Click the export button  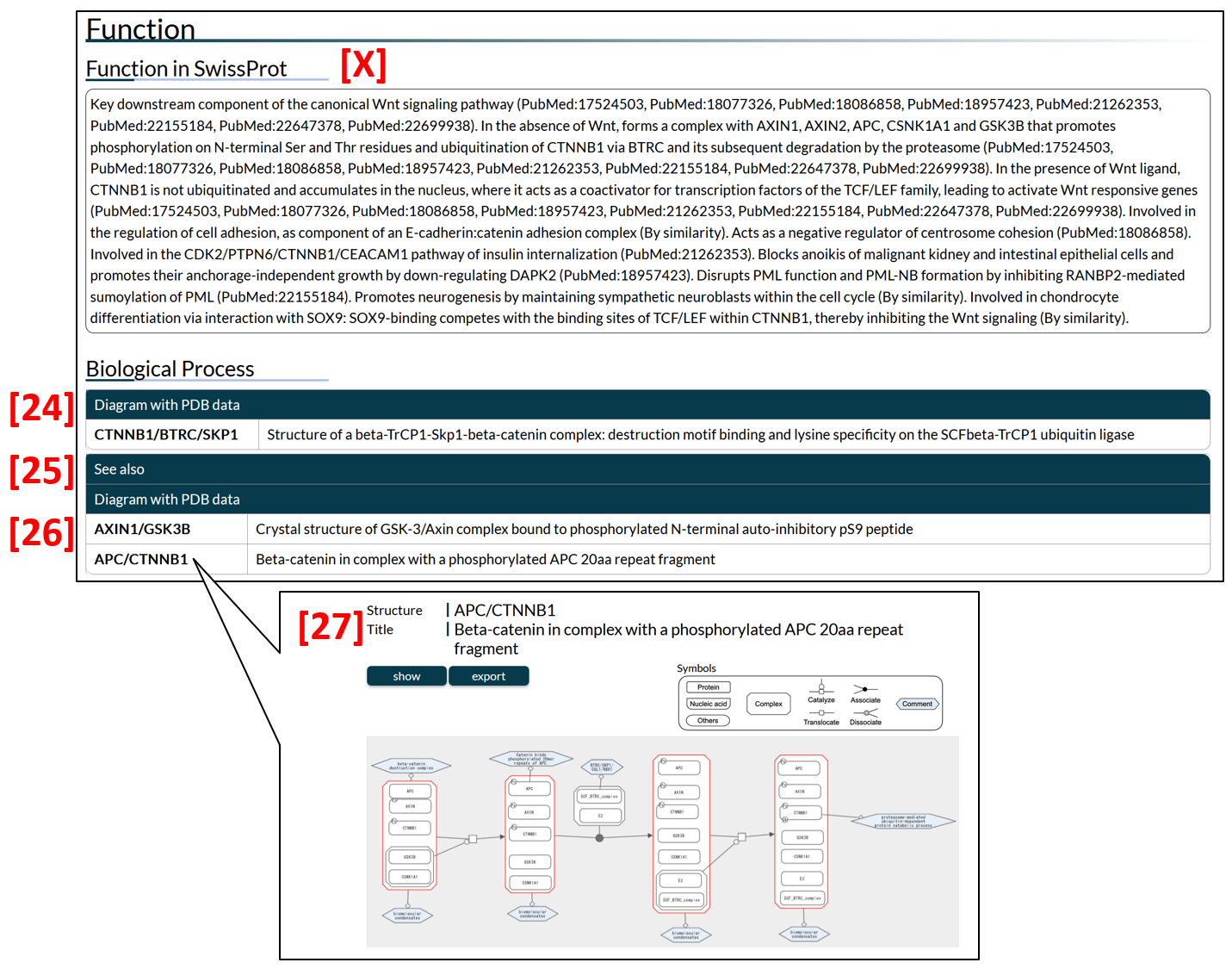(x=488, y=676)
